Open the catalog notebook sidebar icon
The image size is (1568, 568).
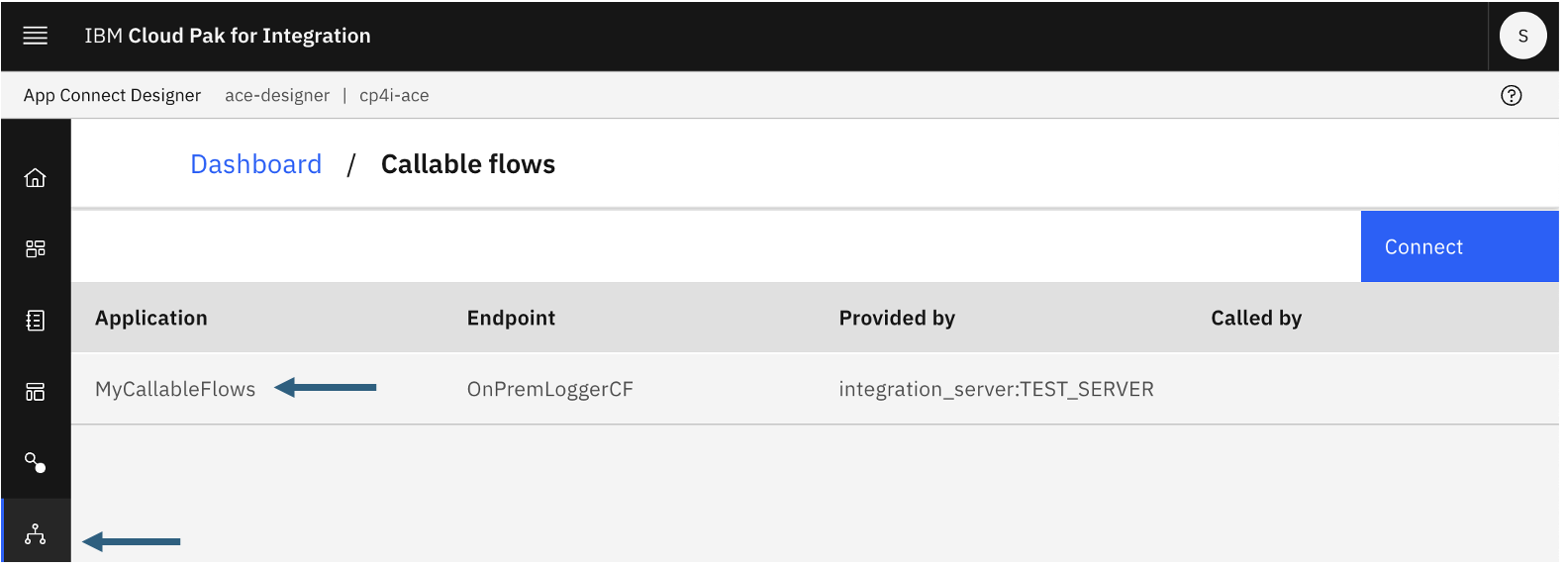pyautogui.click(x=36, y=320)
